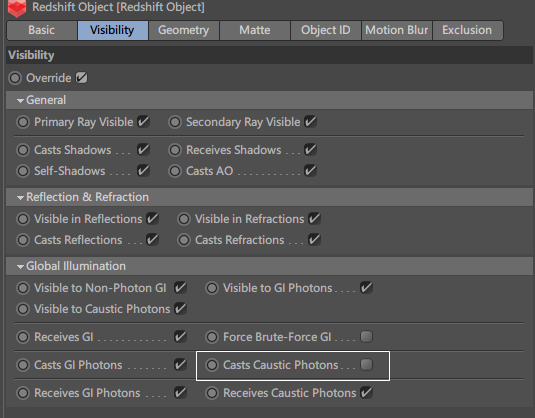
Task: Uncheck Visible to Non-Photon GI
Action: (180, 288)
